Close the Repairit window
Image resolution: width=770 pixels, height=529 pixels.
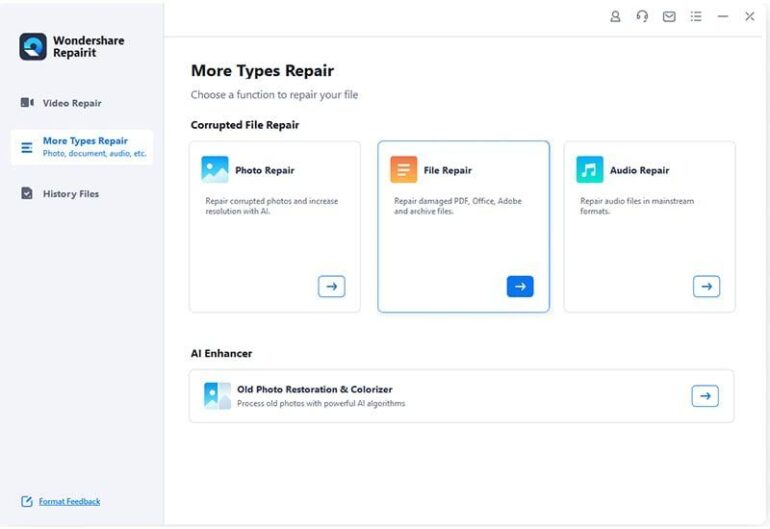click(x=749, y=17)
